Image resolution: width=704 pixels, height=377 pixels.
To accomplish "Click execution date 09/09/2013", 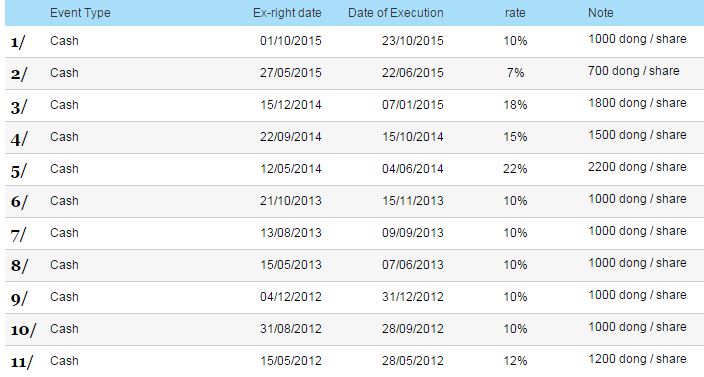I will 413,233.
